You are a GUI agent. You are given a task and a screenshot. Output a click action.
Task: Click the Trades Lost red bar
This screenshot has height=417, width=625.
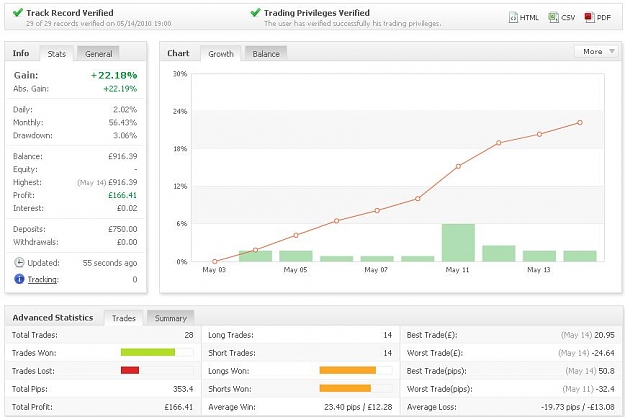[130, 370]
